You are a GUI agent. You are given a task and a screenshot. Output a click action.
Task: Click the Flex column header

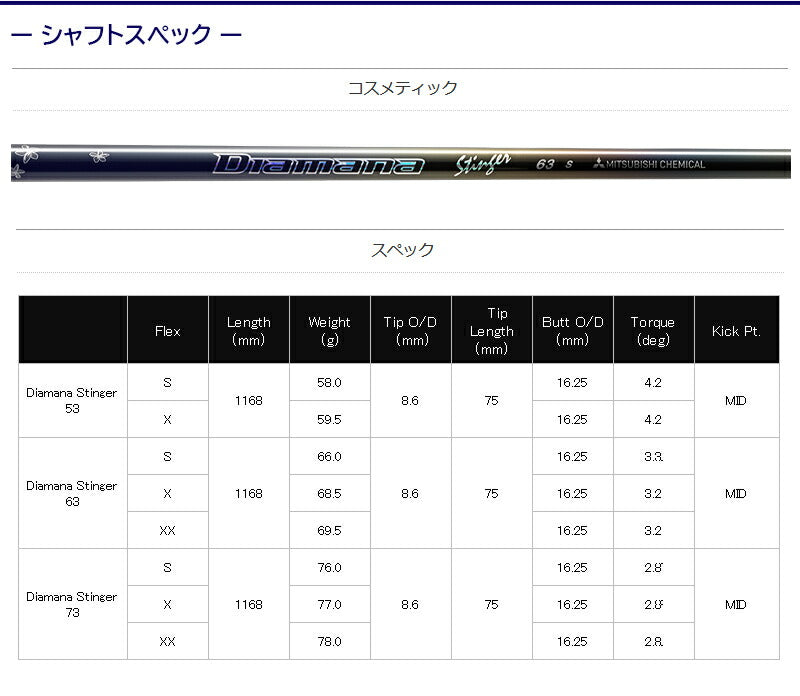coord(168,330)
